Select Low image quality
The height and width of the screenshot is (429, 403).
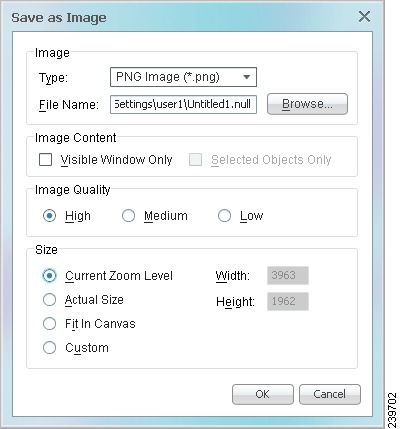coord(224,216)
